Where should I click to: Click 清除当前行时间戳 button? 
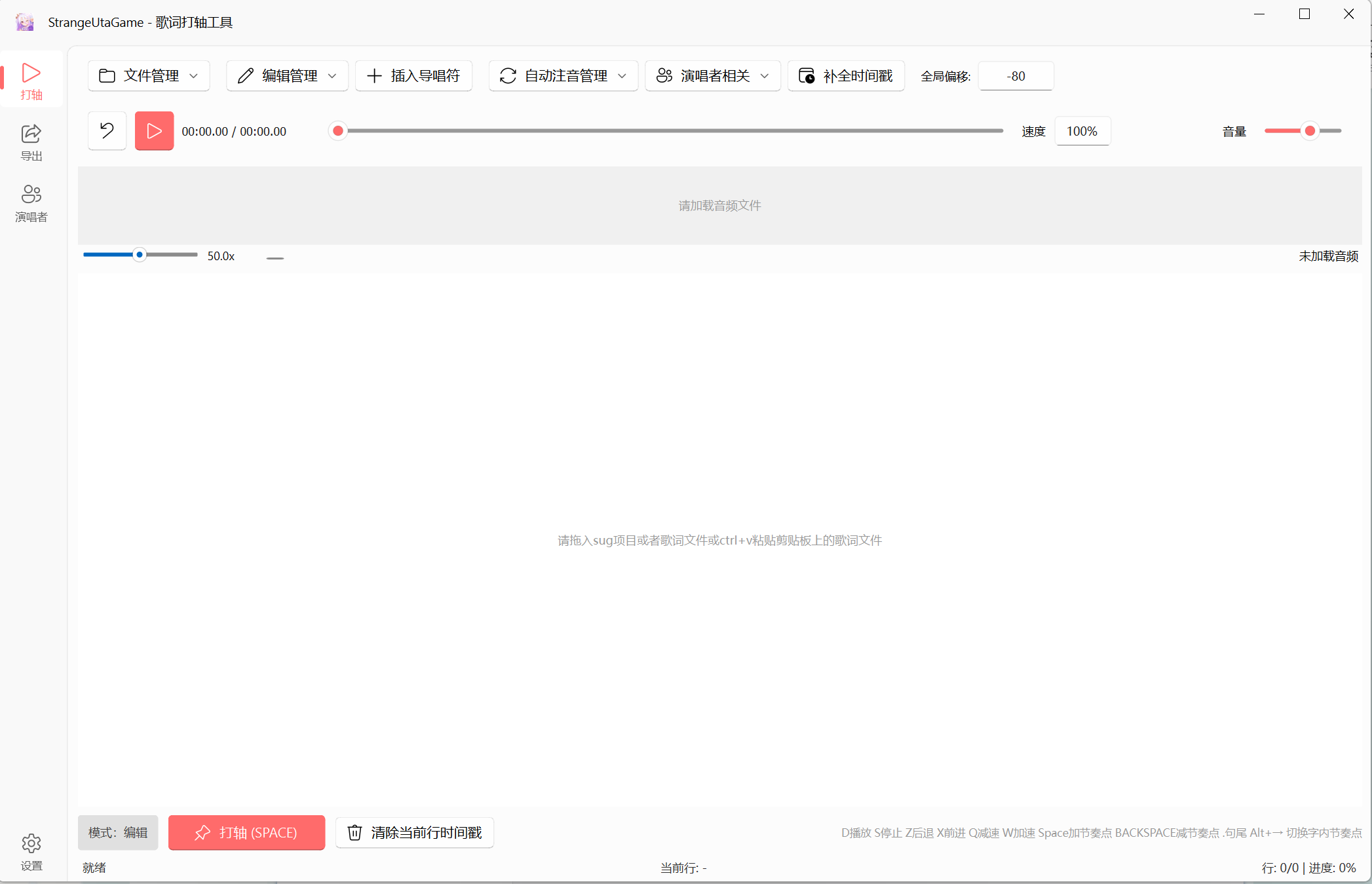tap(415, 833)
